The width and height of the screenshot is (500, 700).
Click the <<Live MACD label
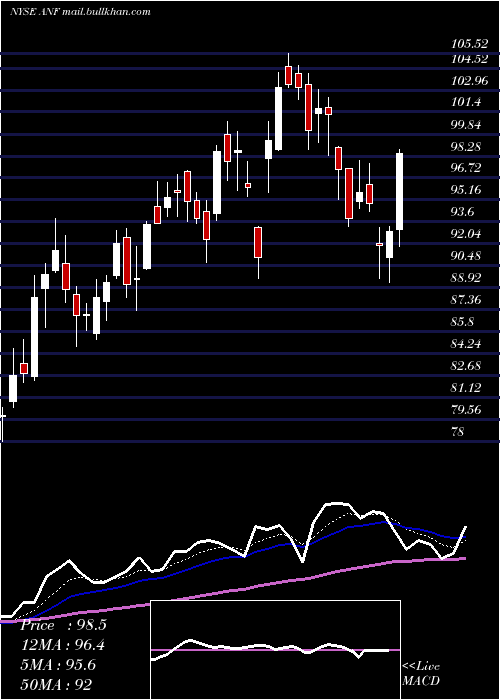pos(421,673)
